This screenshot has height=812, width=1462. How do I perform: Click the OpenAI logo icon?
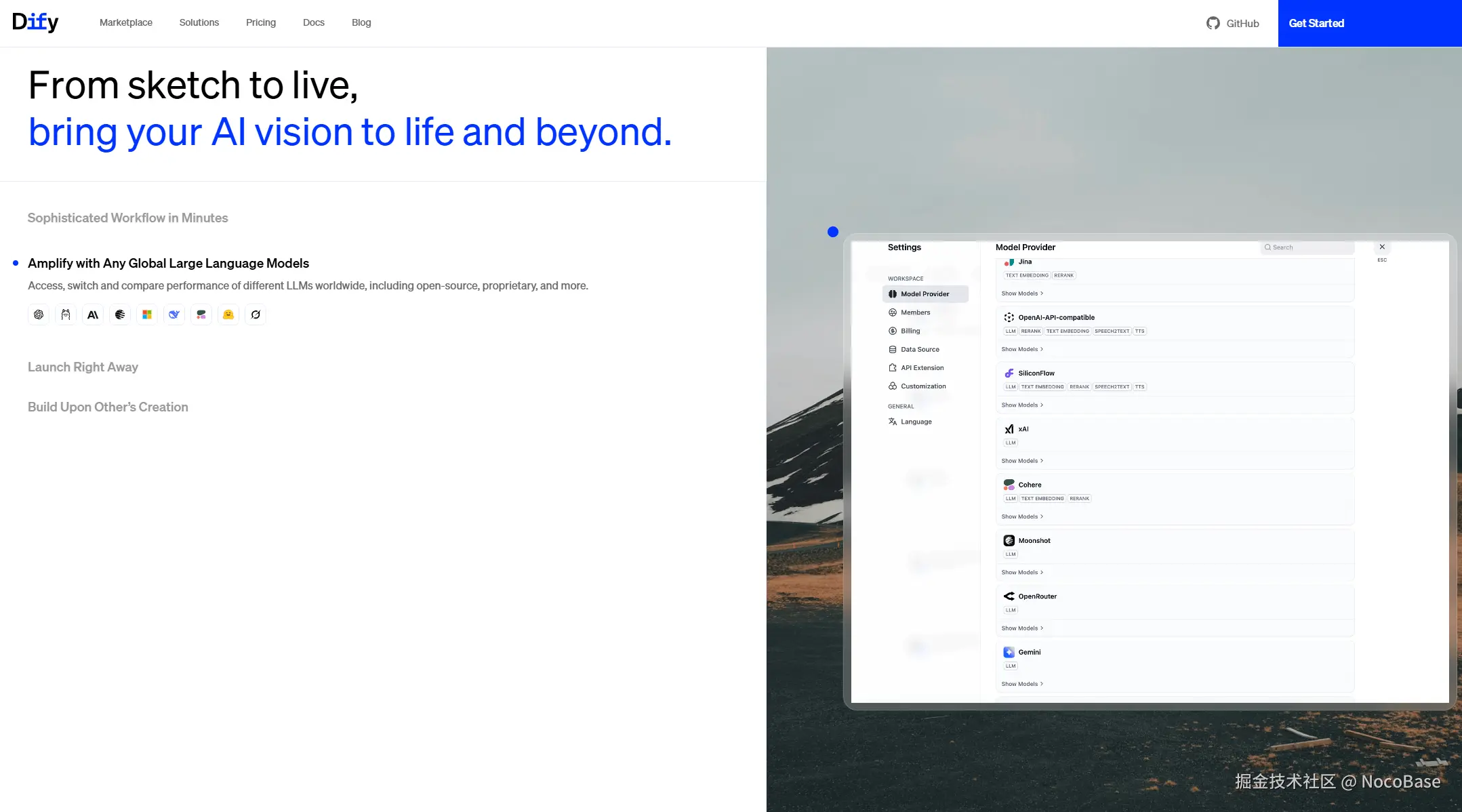39,314
